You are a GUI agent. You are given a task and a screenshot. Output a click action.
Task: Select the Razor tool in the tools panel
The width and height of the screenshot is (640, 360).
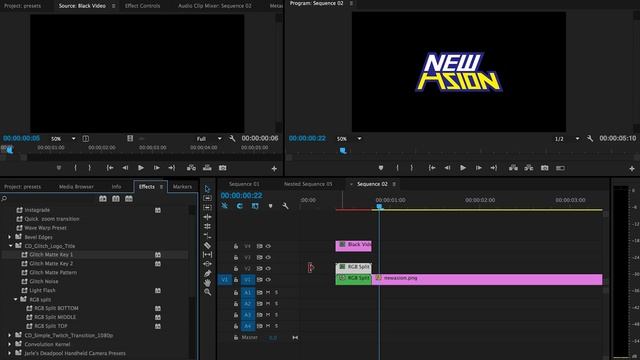(207, 245)
